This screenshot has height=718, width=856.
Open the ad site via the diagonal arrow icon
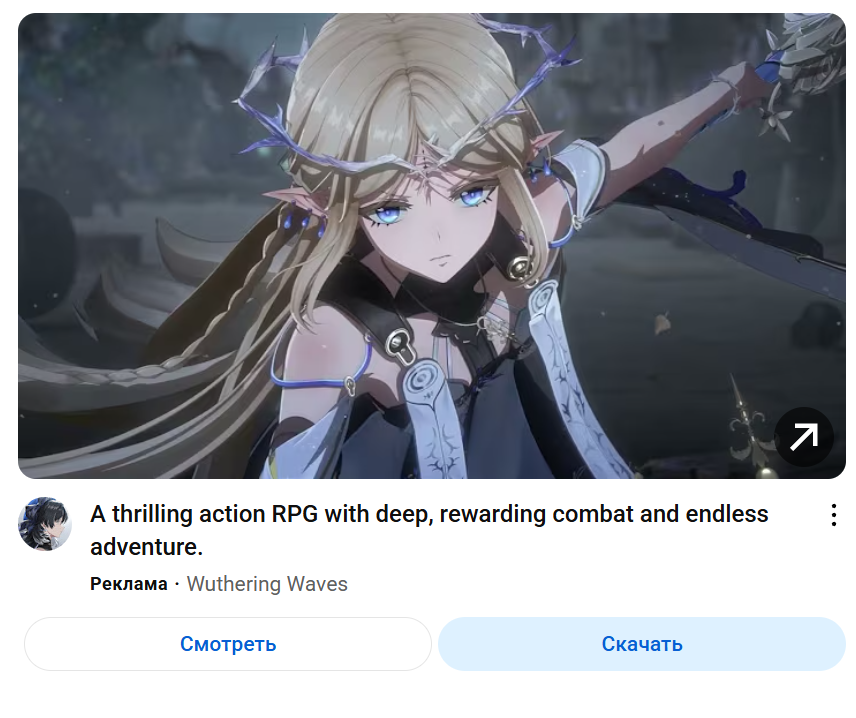(x=804, y=437)
